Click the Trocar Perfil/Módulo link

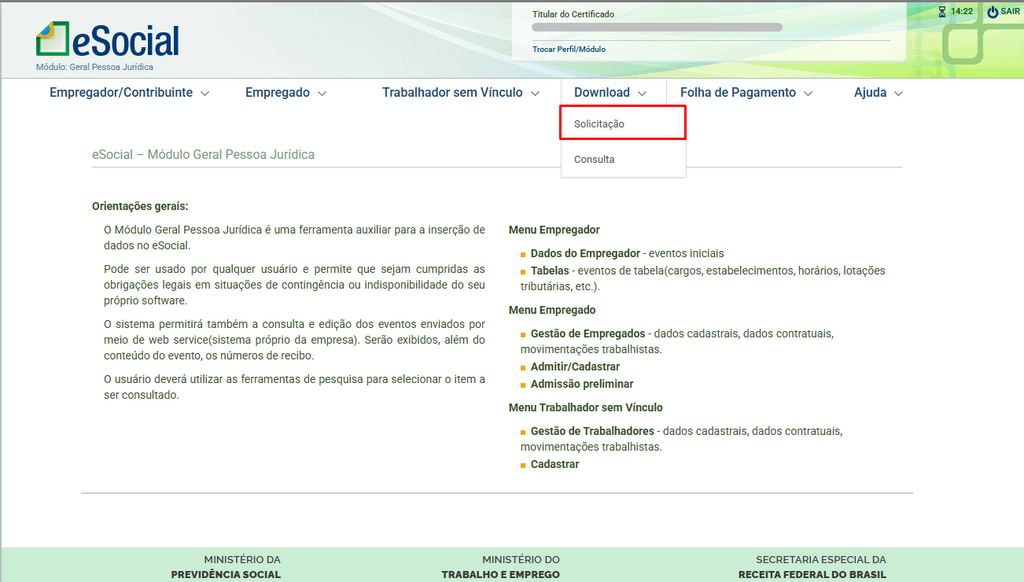[x=569, y=49]
